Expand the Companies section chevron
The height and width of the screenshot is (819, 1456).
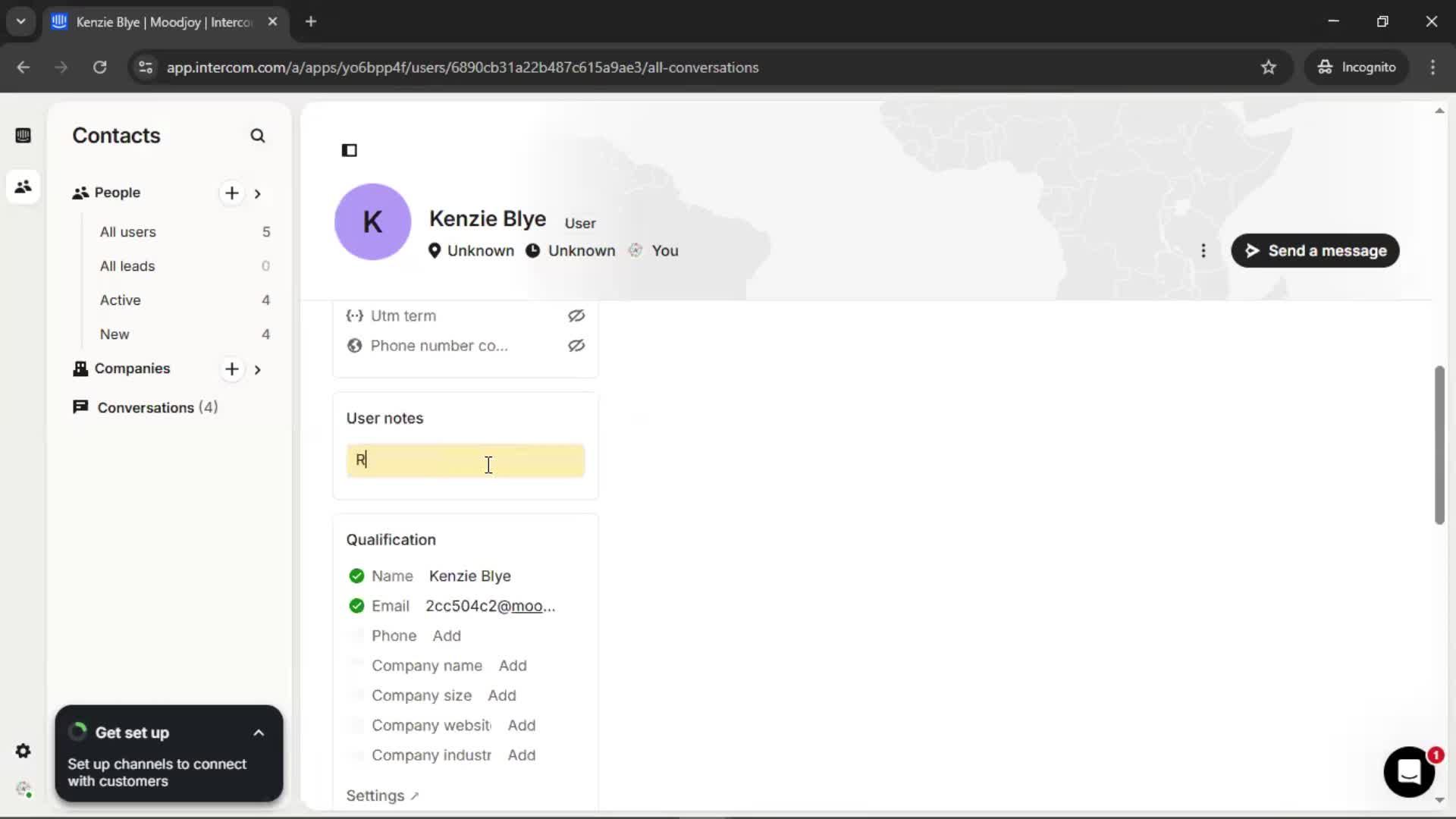258,369
